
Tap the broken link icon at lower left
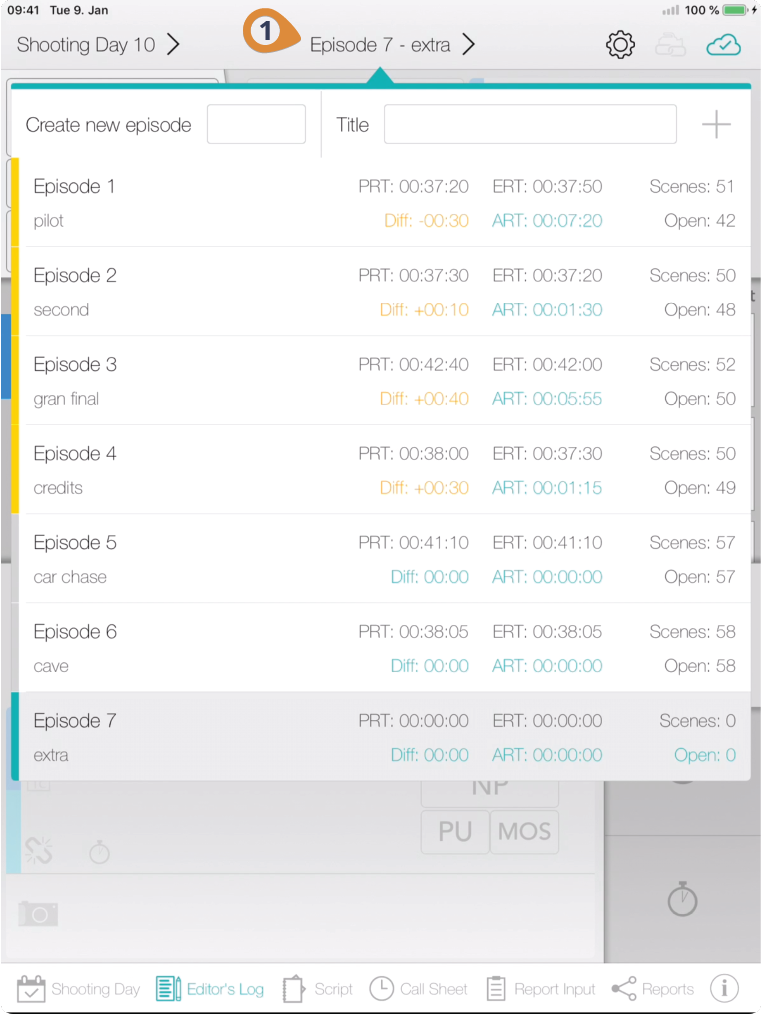(38, 851)
